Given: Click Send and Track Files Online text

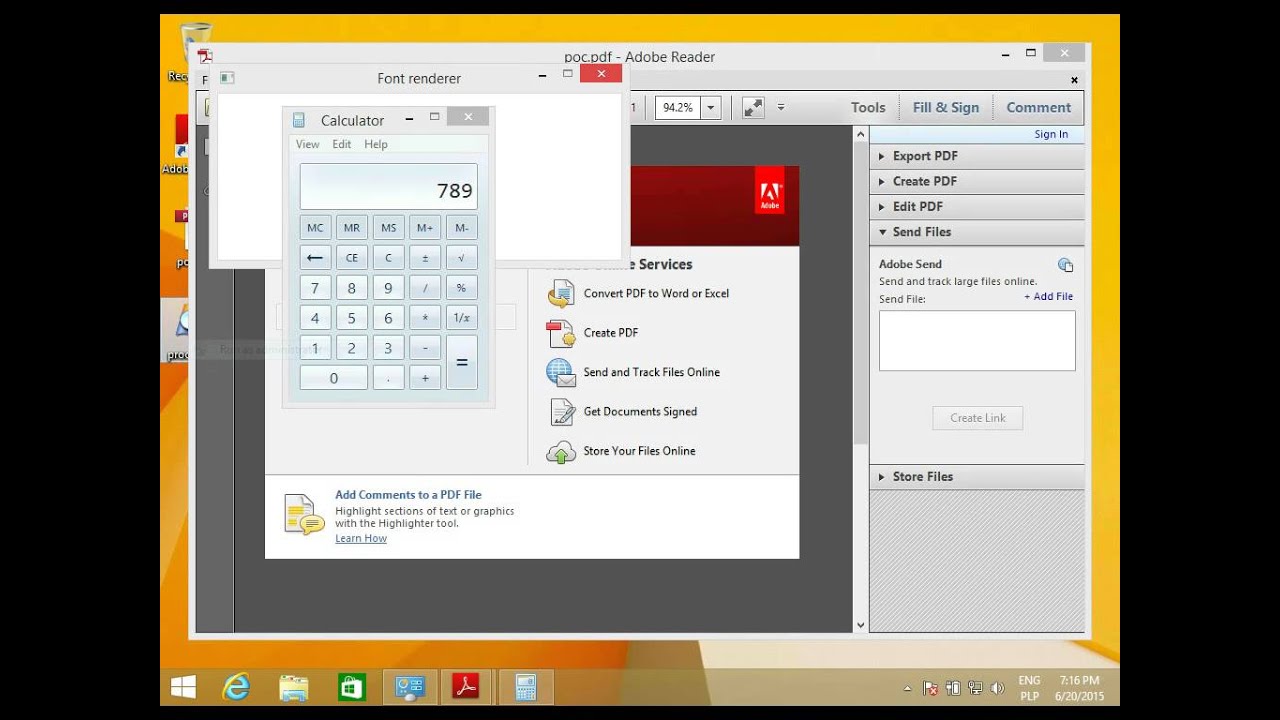Looking at the screenshot, I should pyautogui.click(x=652, y=372).
